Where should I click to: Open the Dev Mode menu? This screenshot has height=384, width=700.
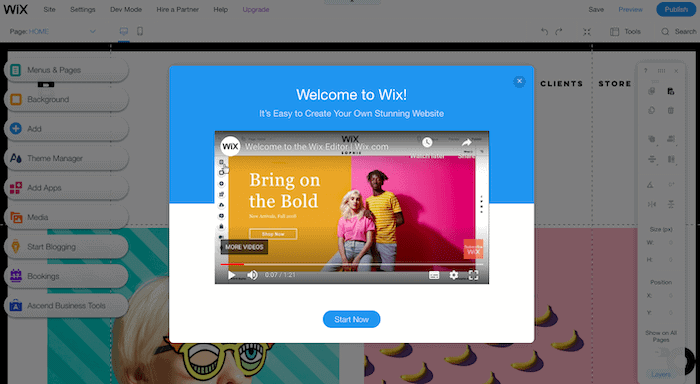(126, 9)
